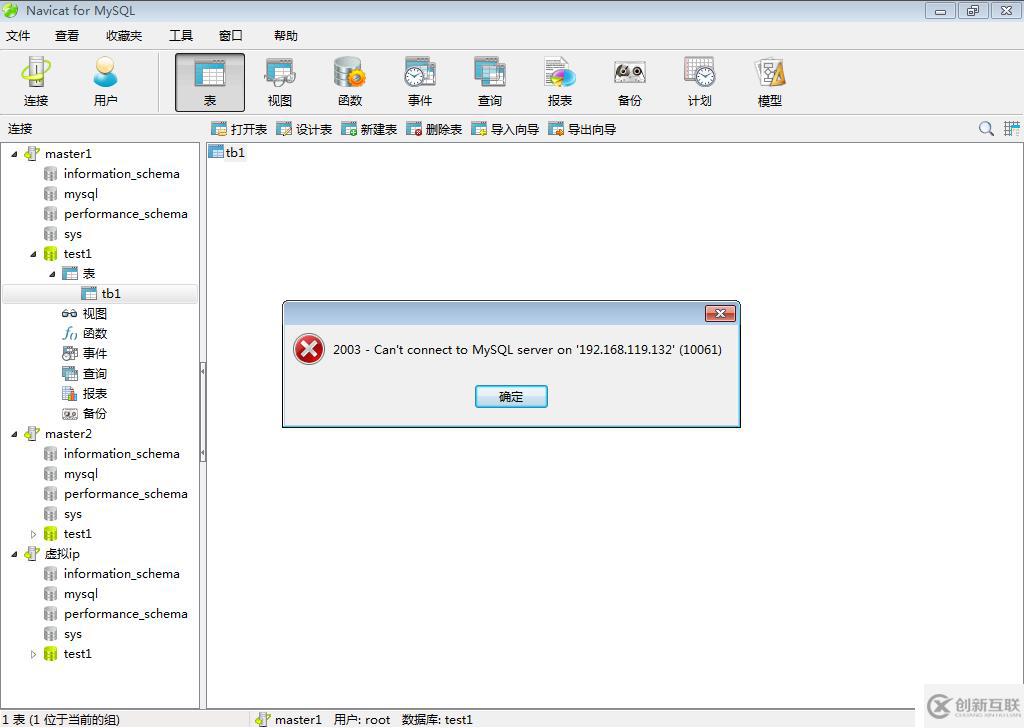
Task: Expand the test1 database under 虚拟ip
Action: coord(33,654)
